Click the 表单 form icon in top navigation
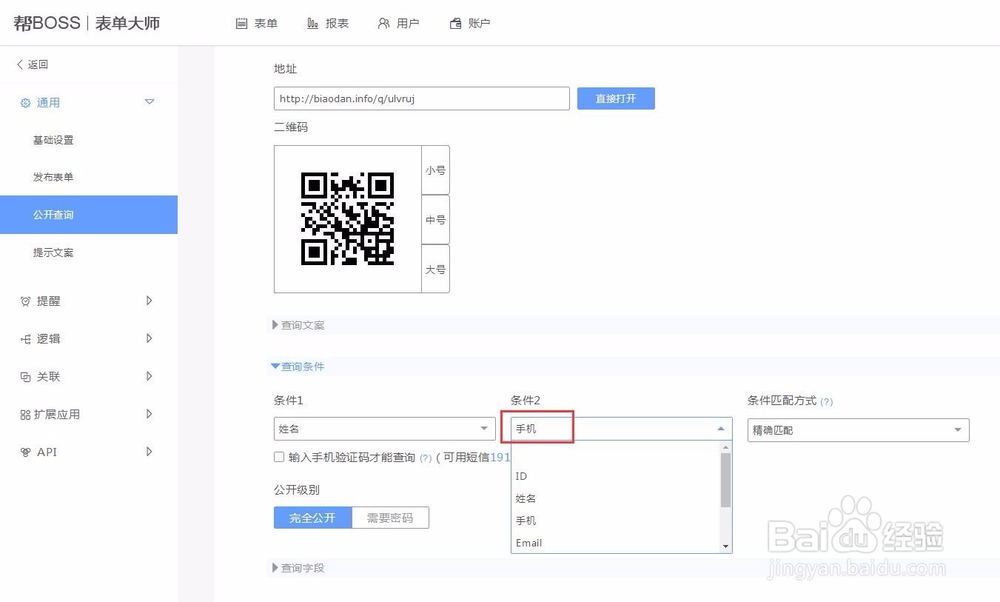The width and height of the screenshot is (1000, 602). pyautogui.click(x=241, y=24)
